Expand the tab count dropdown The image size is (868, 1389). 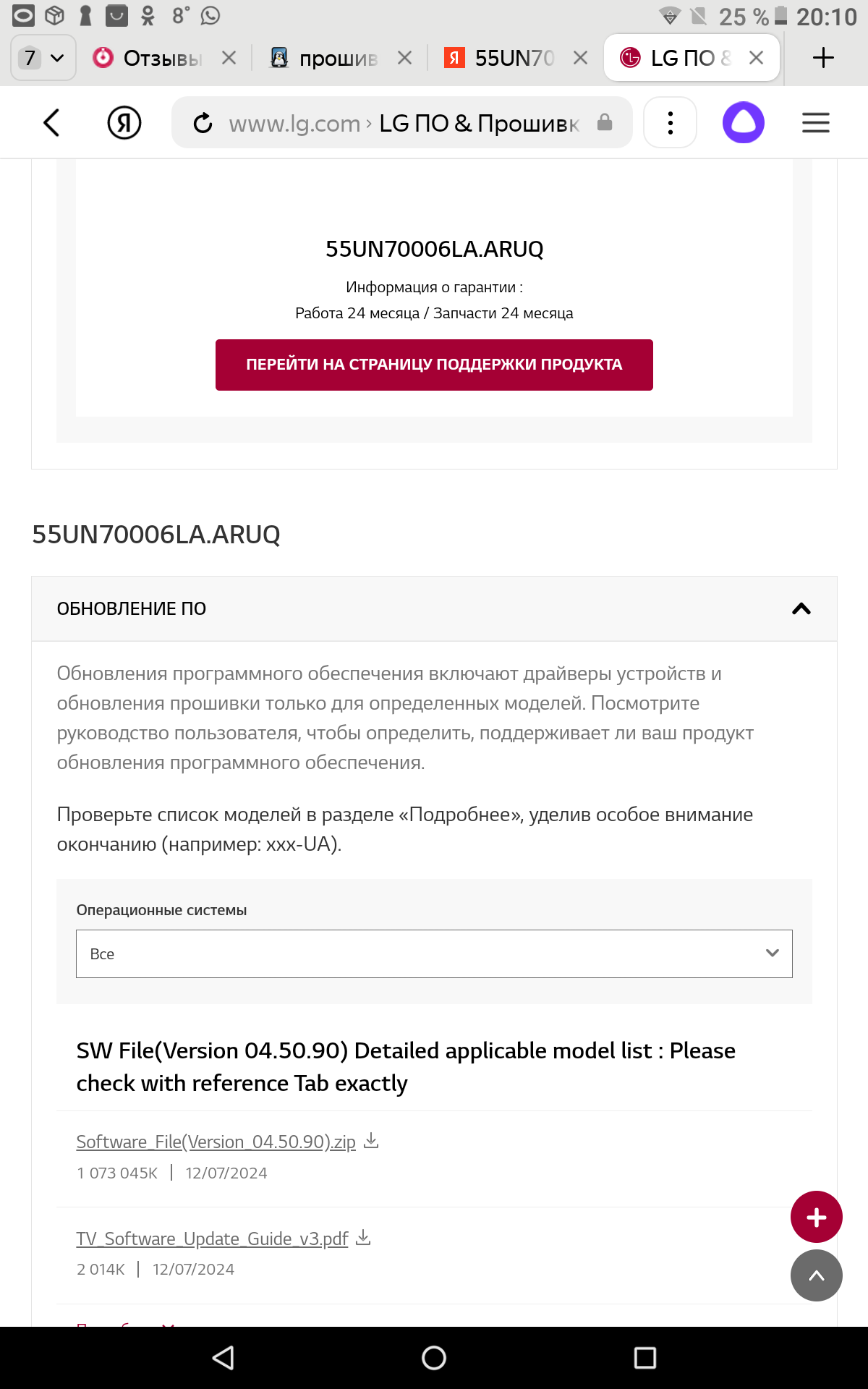pos(43,58)
